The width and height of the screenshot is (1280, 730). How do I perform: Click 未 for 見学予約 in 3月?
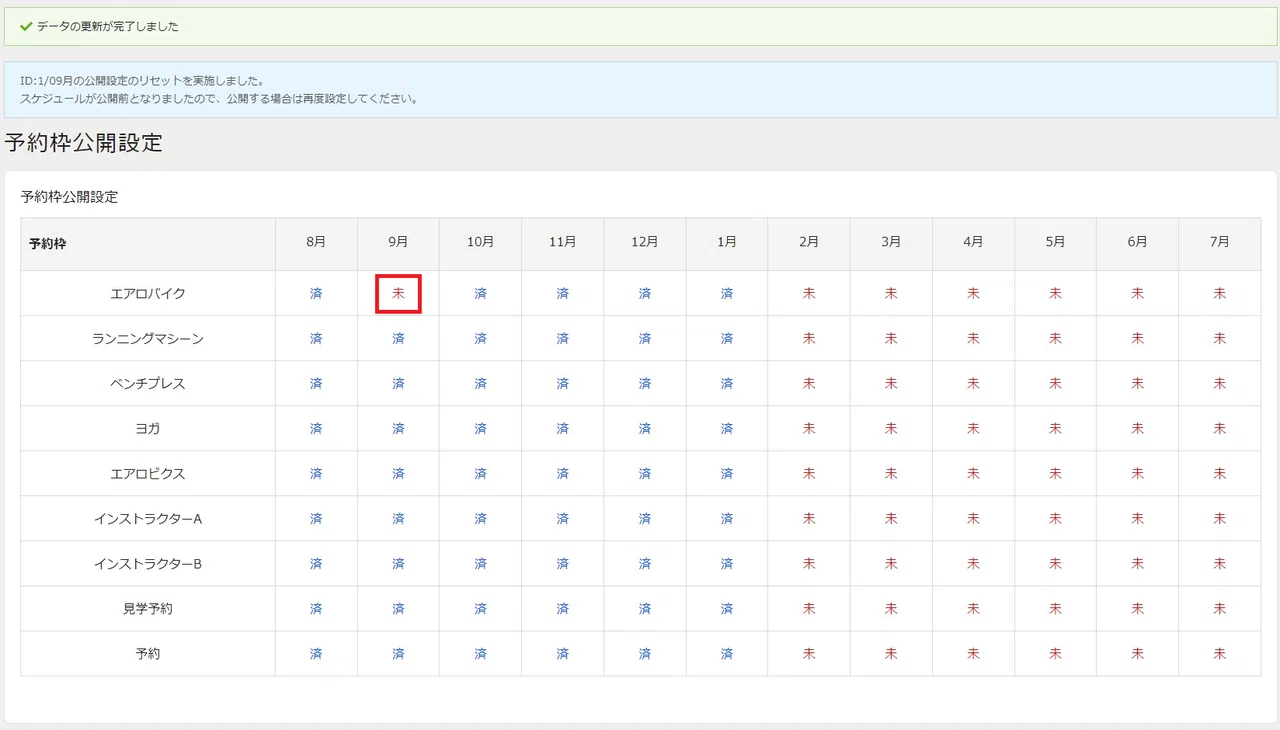(x=891, y=609)
